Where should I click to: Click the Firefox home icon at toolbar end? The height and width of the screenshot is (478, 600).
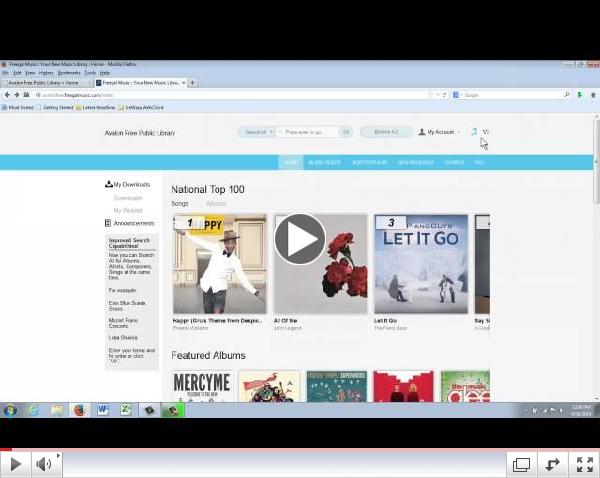pos(593,95)
